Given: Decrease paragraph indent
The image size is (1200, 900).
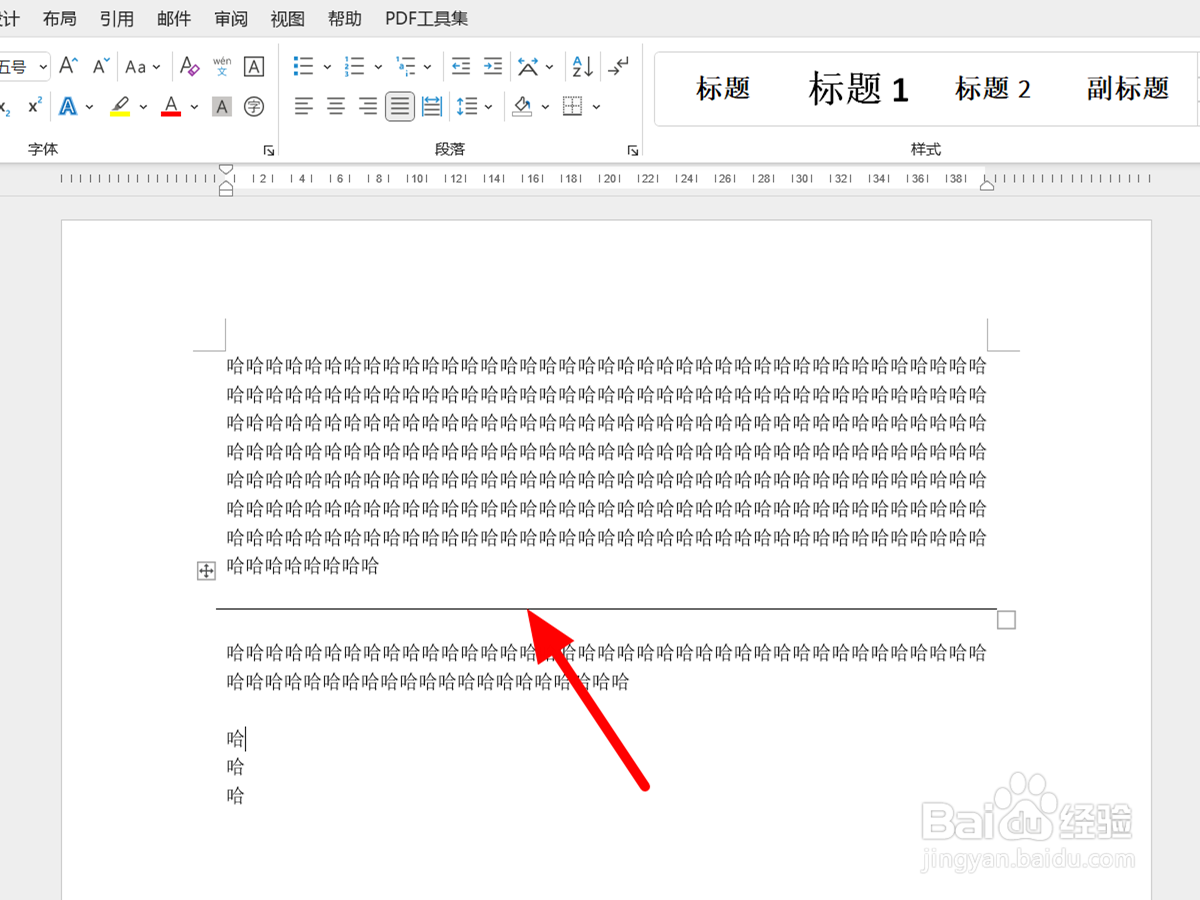Looking at the screenshot, I should (x=460, y=66).
